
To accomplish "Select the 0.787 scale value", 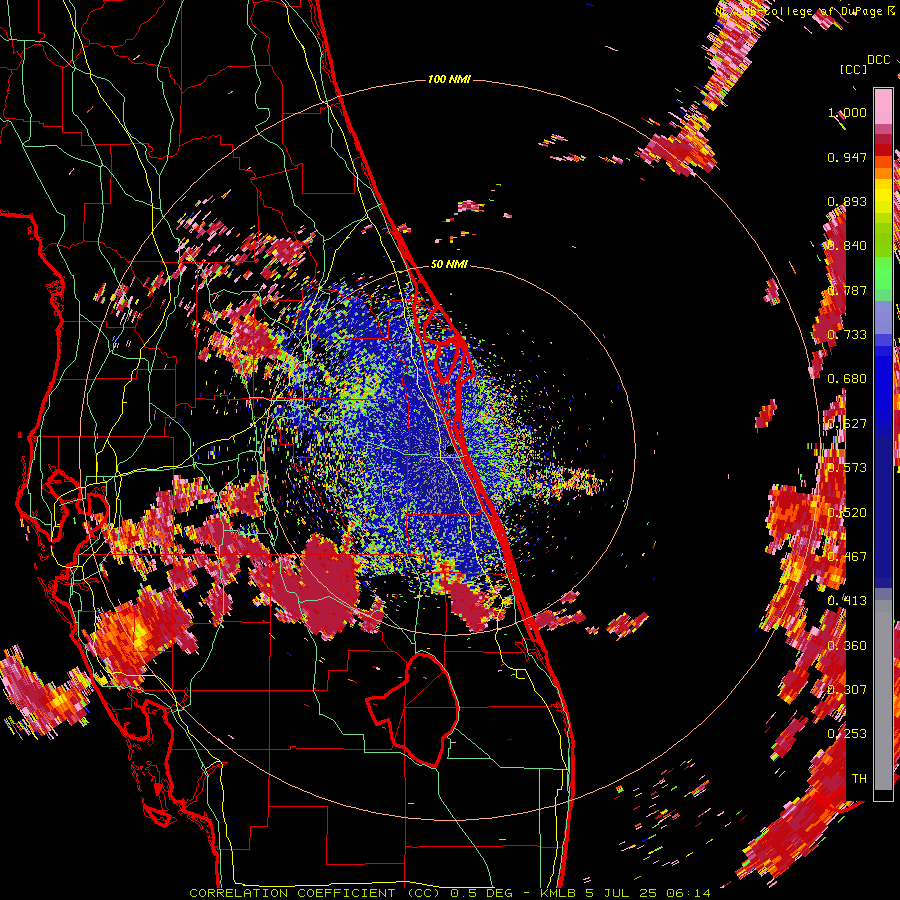I will 847,290.
